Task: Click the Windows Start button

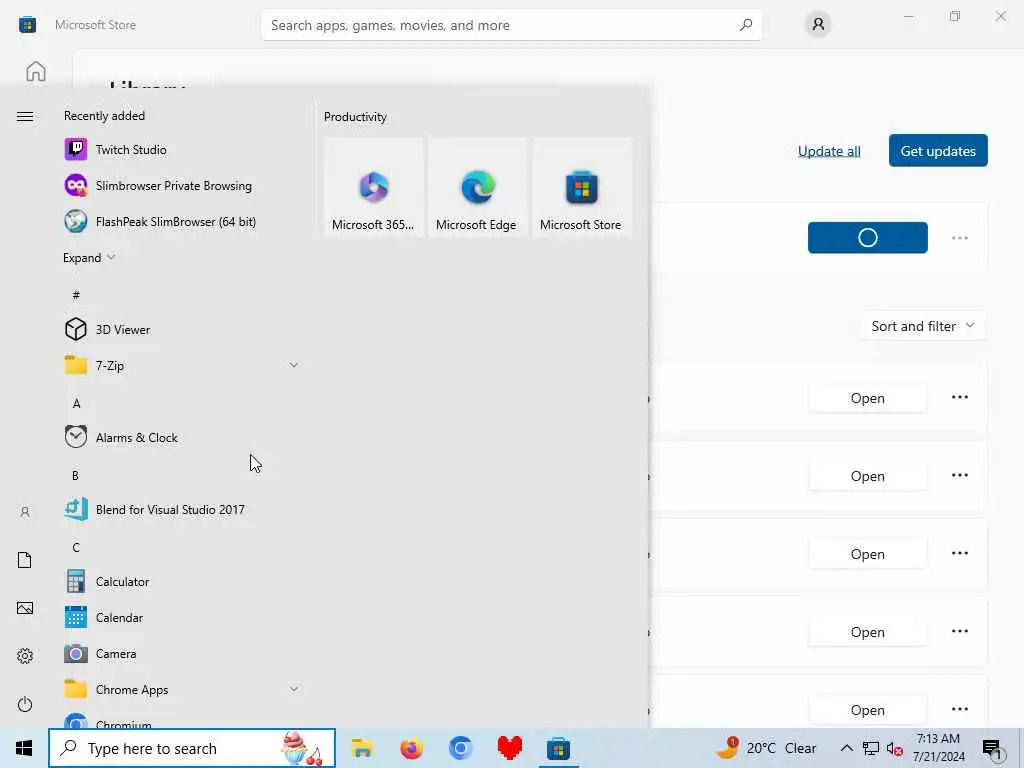Action: 24,748
